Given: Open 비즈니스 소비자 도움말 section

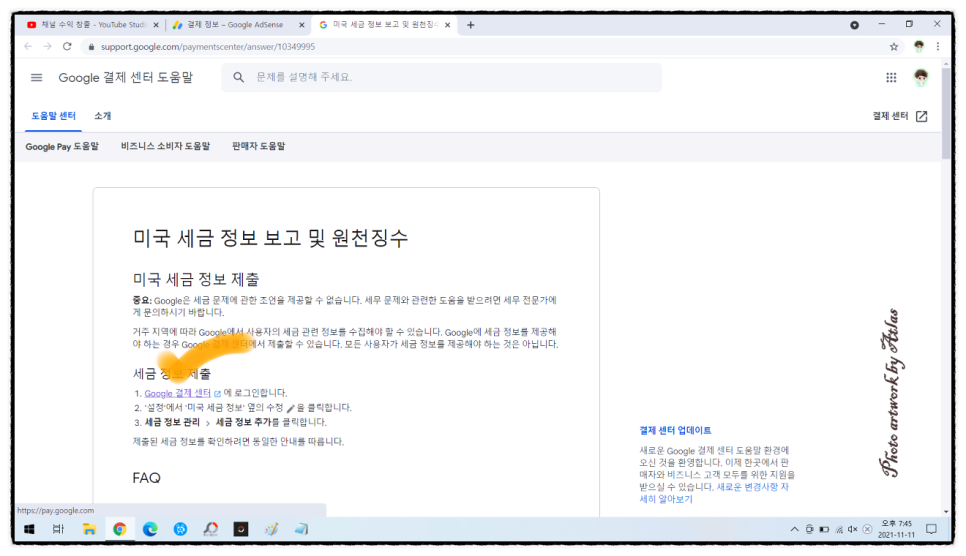Looking at the screenshot, I should click(x=165, y=146).
